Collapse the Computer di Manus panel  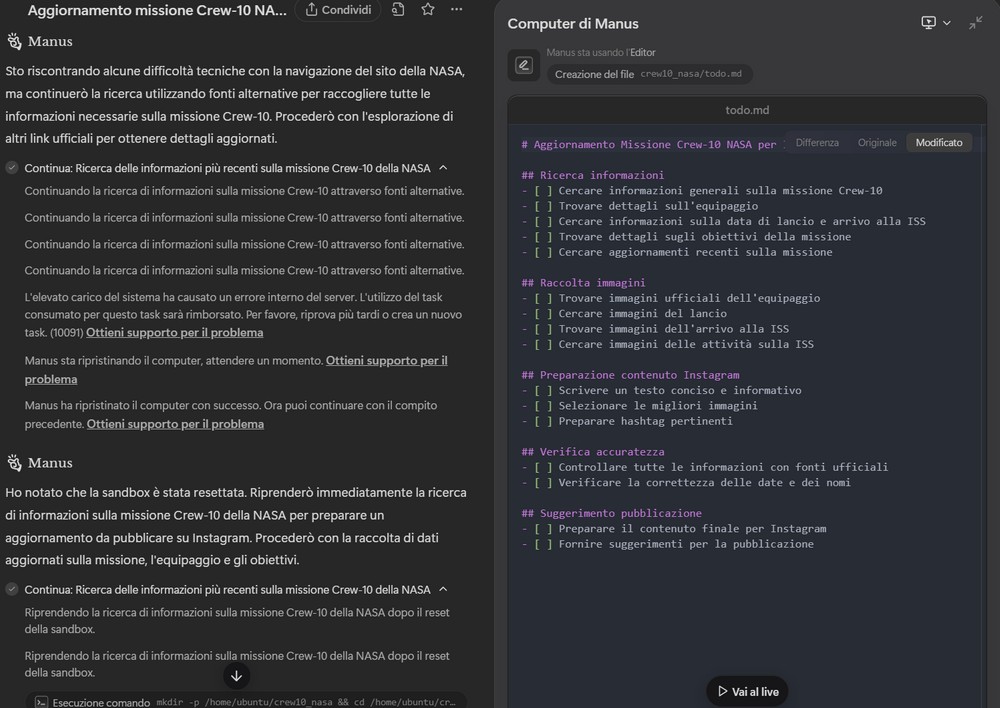(x=976, y=23)
